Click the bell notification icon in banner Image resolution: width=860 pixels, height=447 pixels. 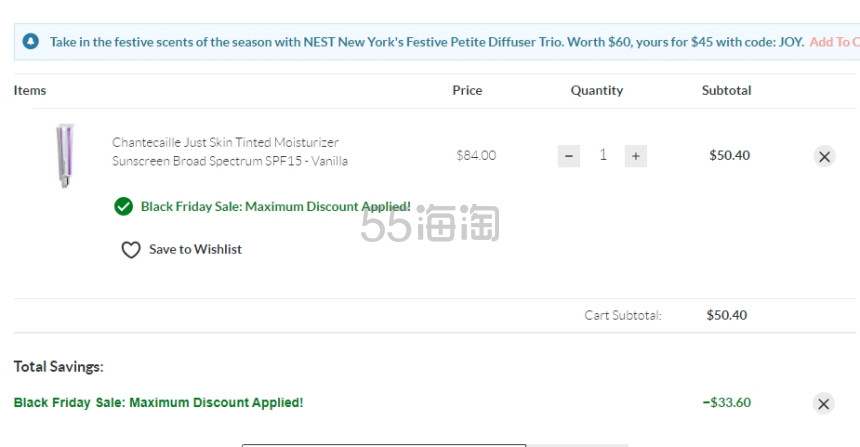[31, 41]
